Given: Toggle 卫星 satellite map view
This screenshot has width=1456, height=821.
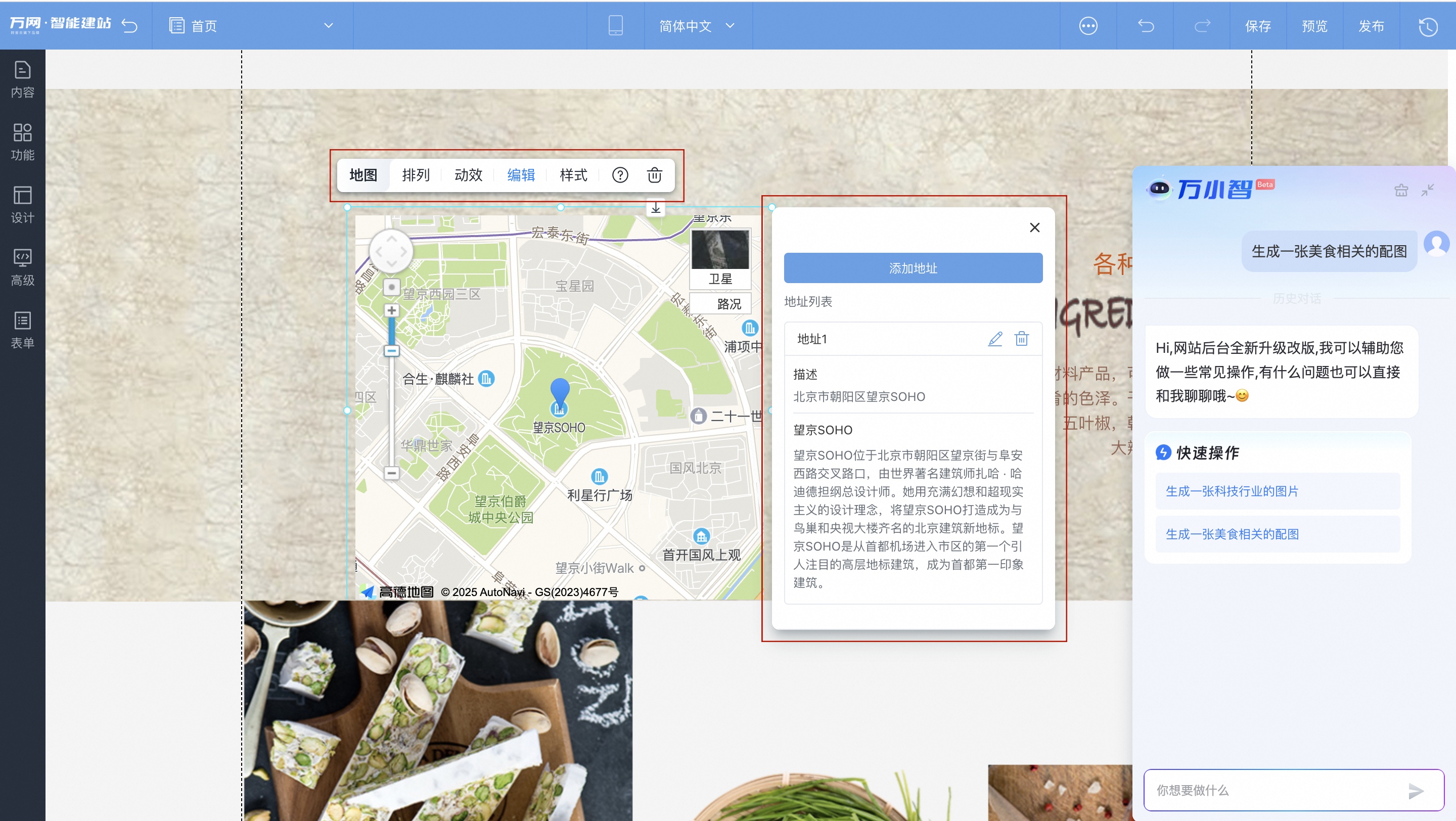Looking at the screenshot, I should [720, 259].
